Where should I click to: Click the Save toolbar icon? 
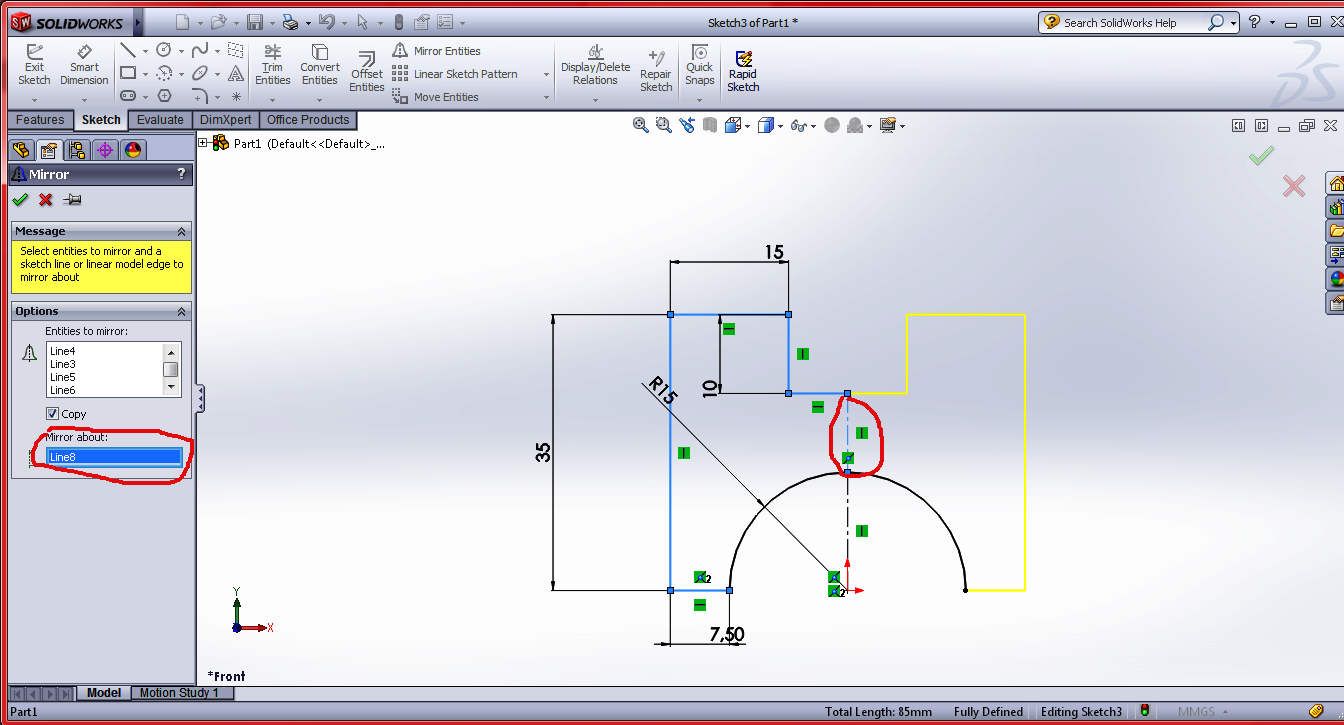coord(255,22)
